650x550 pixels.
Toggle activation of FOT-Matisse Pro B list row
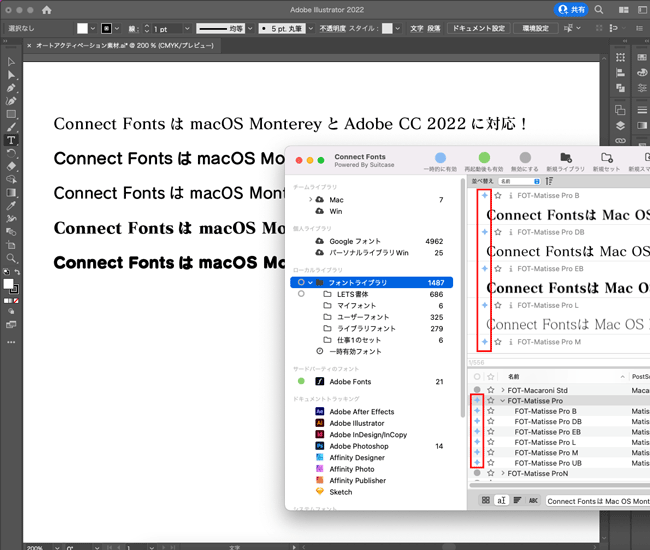[477, 411]
